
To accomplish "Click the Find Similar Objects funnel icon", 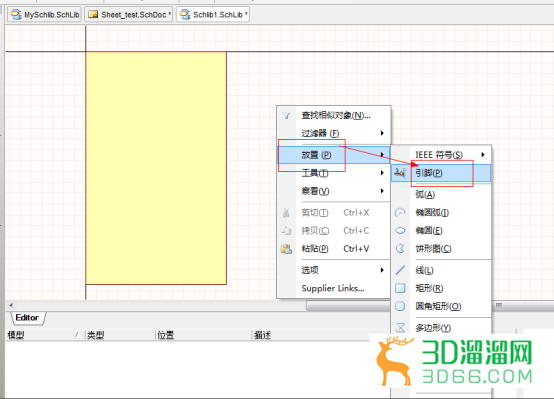I will pos(287,116).
